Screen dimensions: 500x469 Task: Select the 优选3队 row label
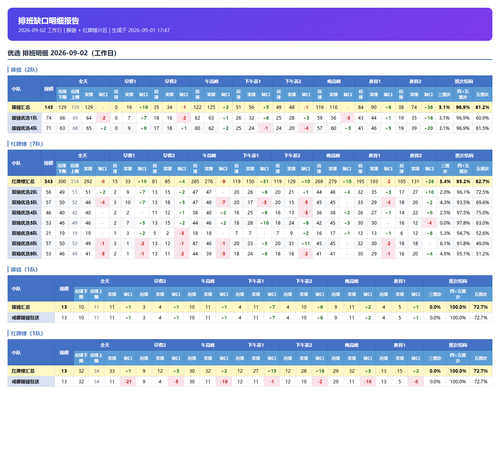(x=25, y=202)
